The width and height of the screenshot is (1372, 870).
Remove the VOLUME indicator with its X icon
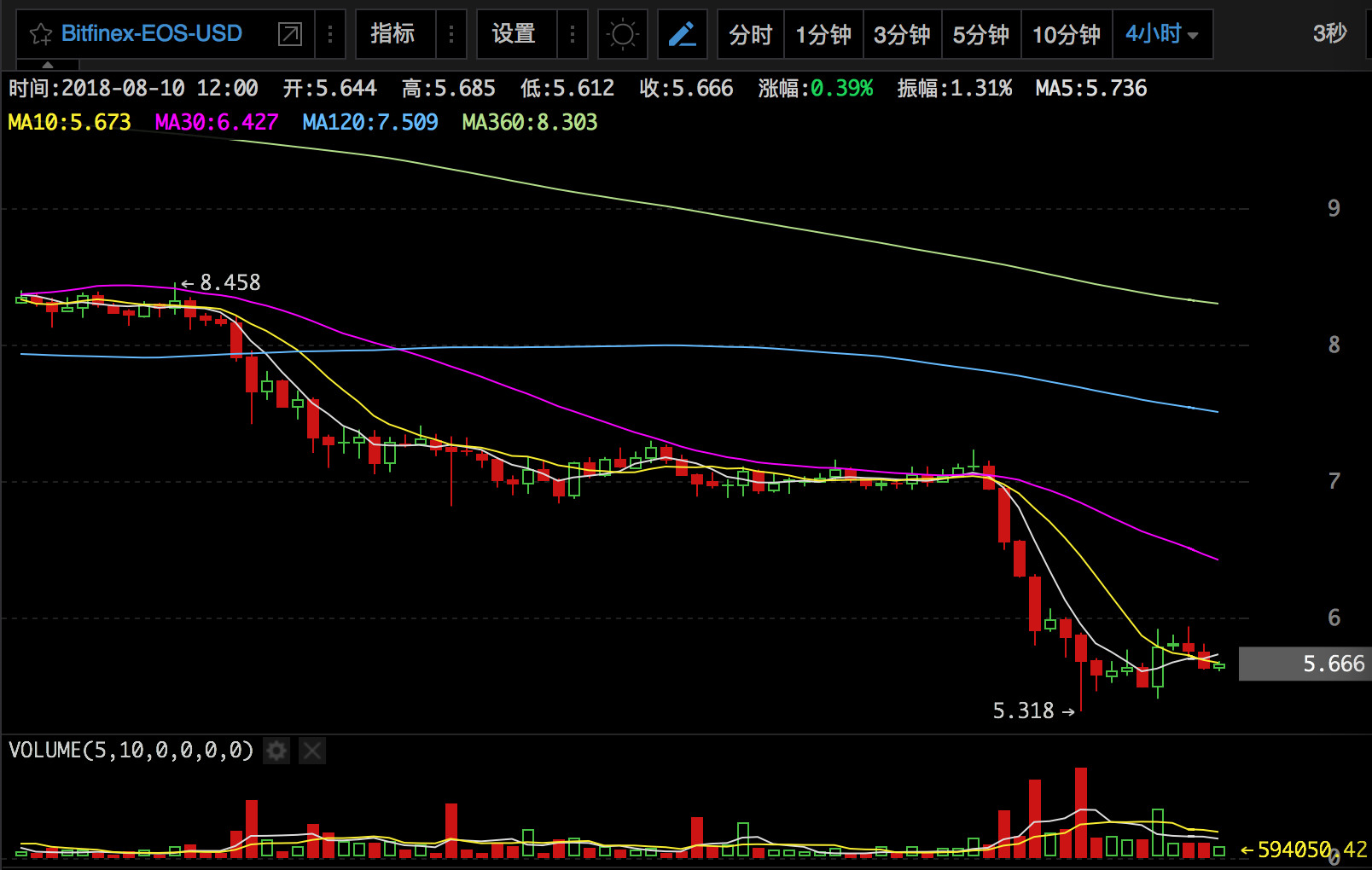(312, 751)
